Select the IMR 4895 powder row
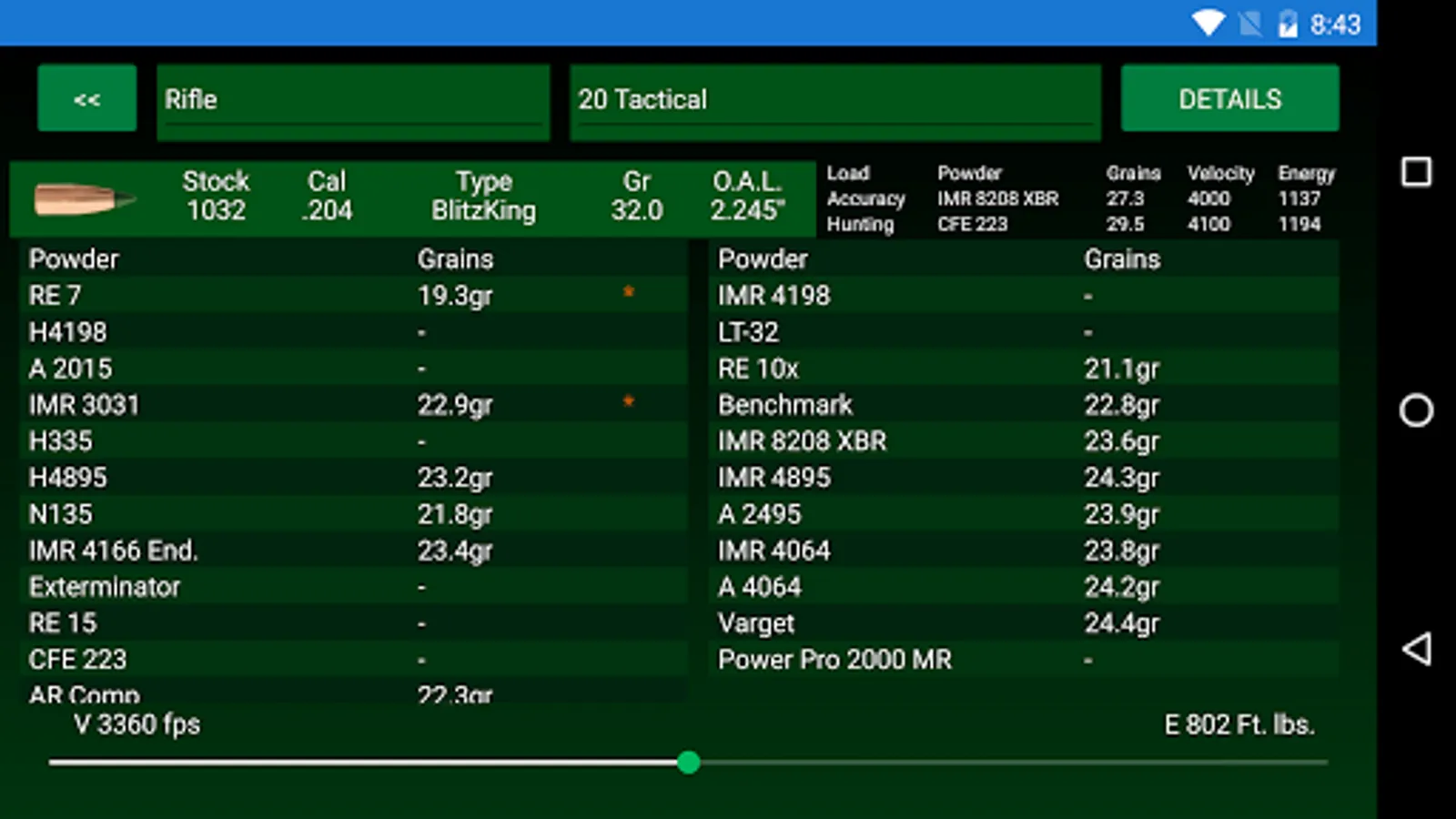This screenshot has width=1456, height=819. tap(1024, 477)
